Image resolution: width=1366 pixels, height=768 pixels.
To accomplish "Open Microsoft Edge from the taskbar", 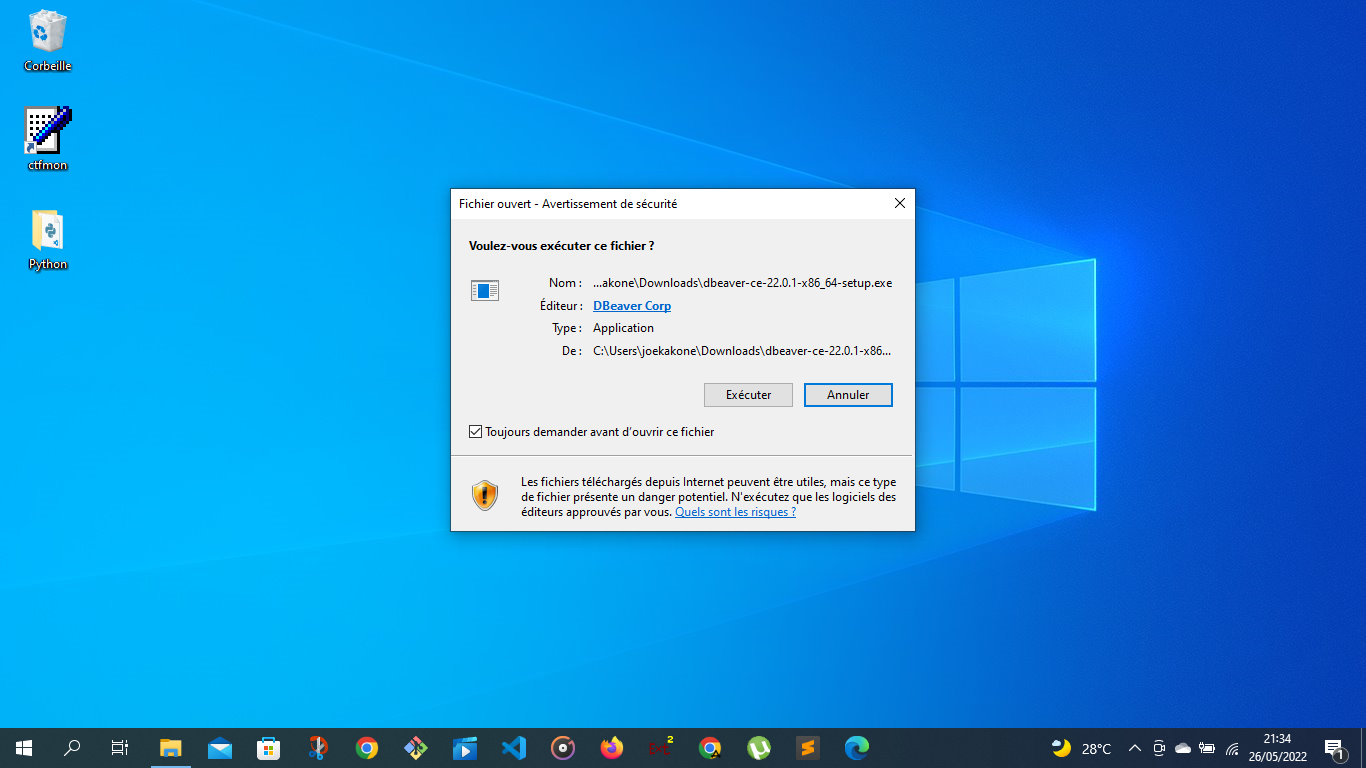I will 857,748.
